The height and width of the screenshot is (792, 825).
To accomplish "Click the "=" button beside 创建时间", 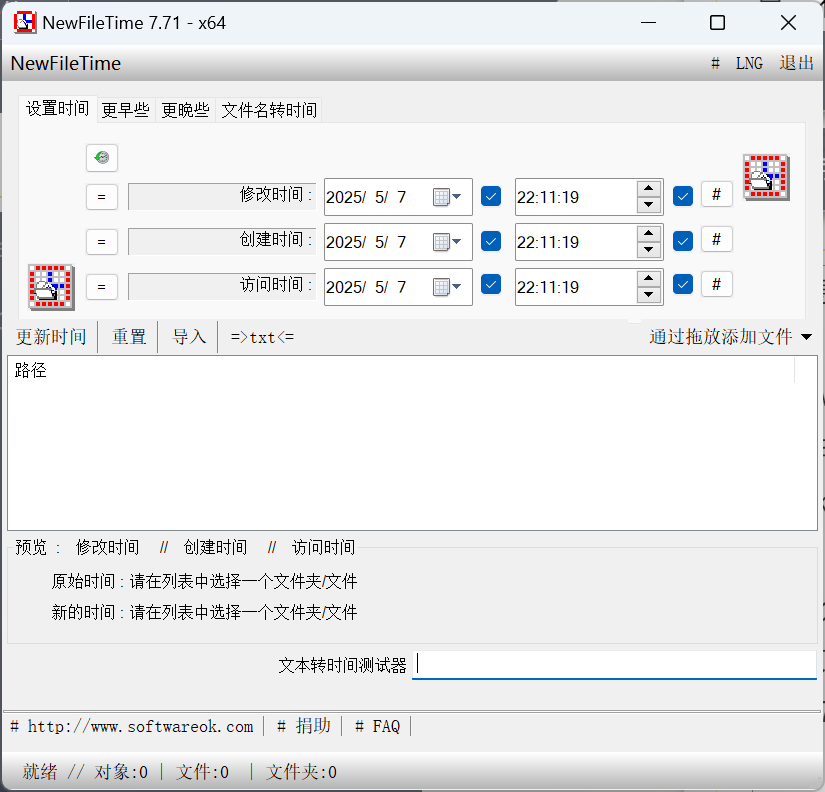I will pos(101,241).
